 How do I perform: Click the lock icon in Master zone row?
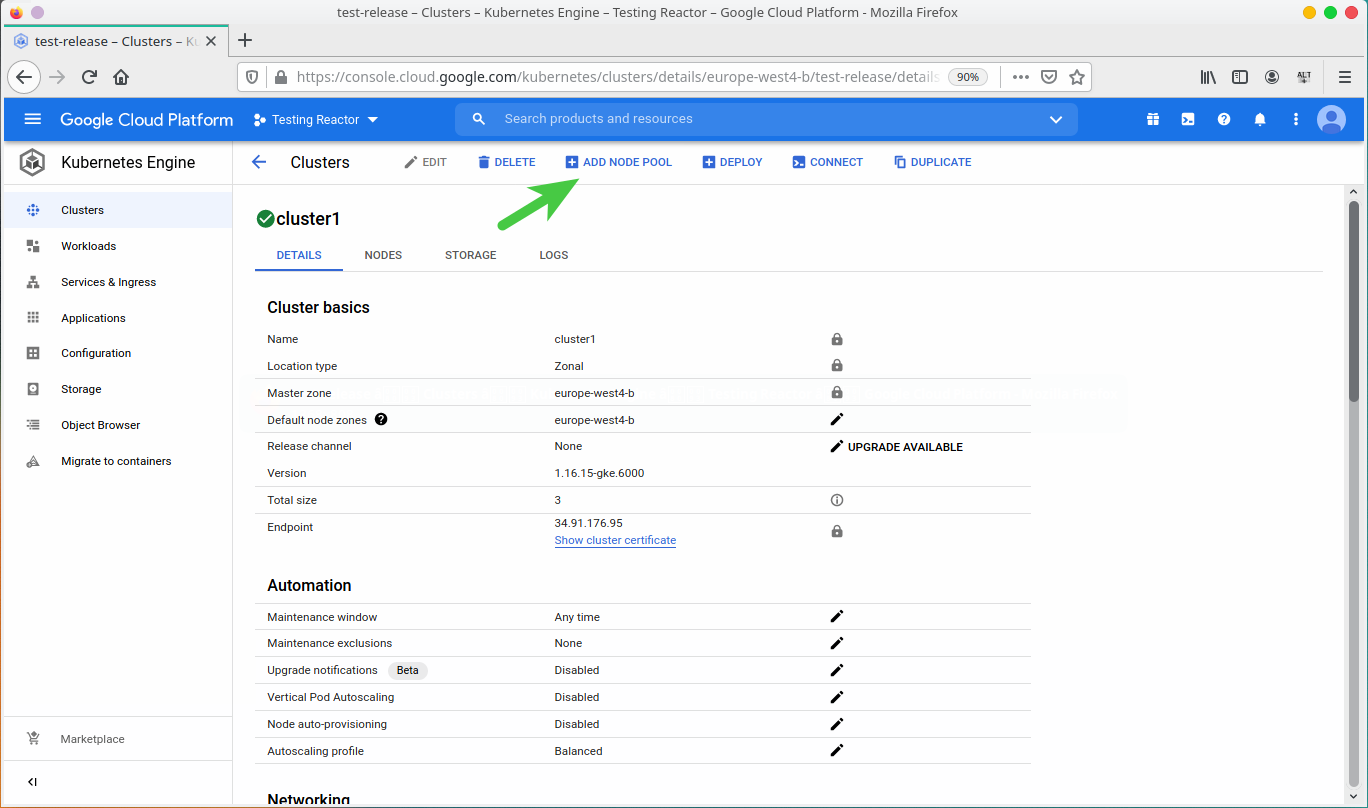pyautogui.click(x=837, y=393)
